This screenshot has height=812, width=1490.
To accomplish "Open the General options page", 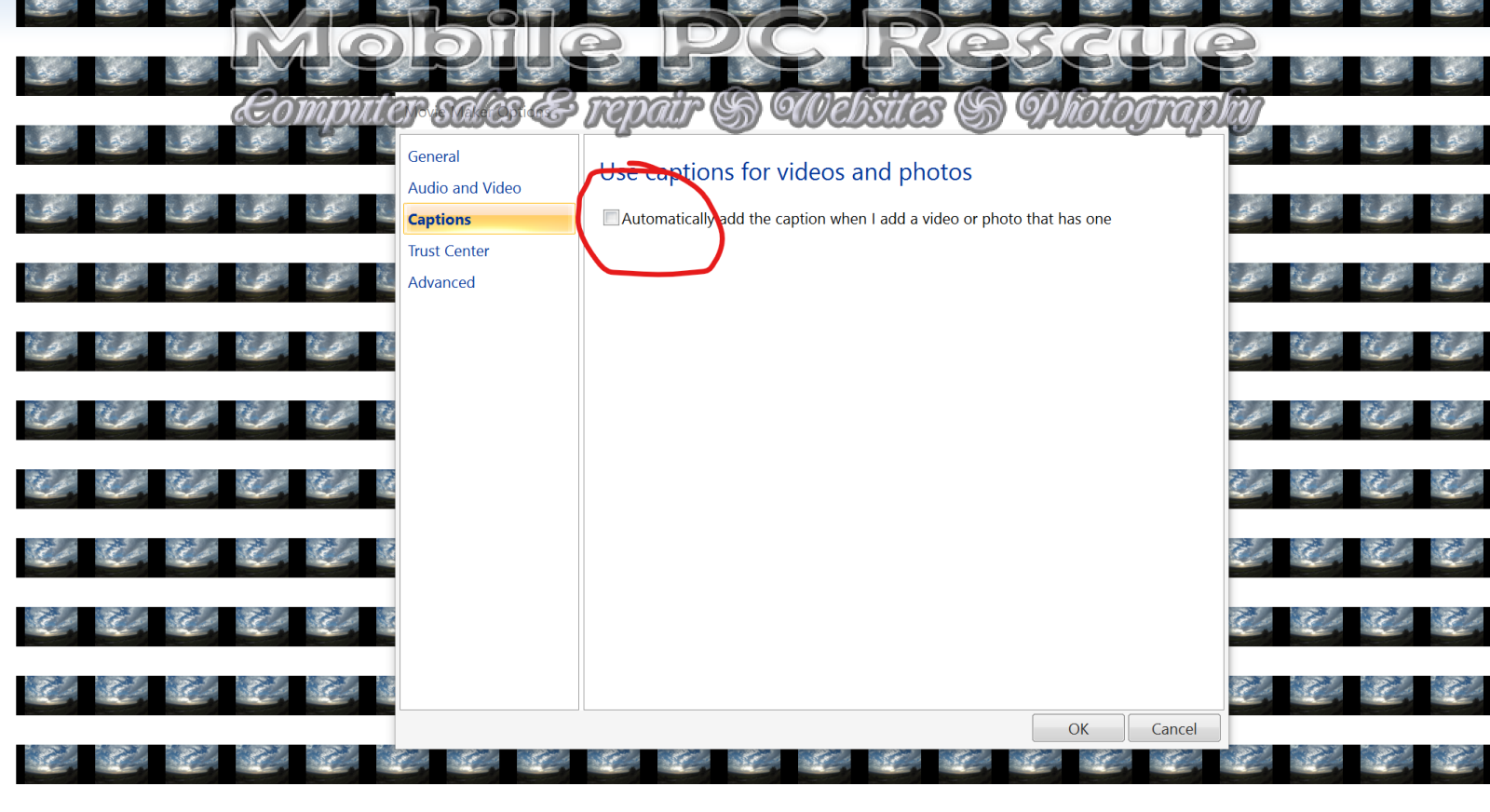I will [x=434, y=156].
